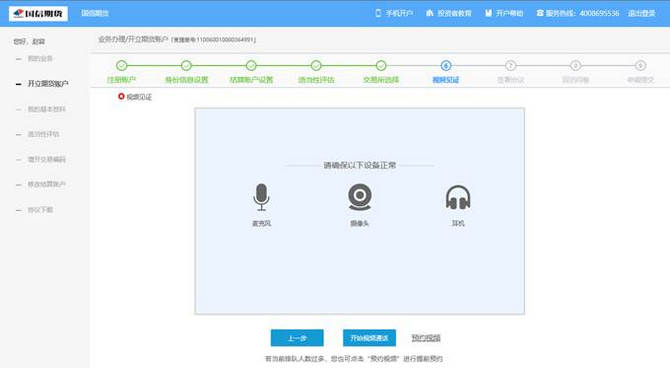Open 开立期货账户 in the left sidebar
Image resolution: width=670 pixels, height=368 pixels.
48,84
